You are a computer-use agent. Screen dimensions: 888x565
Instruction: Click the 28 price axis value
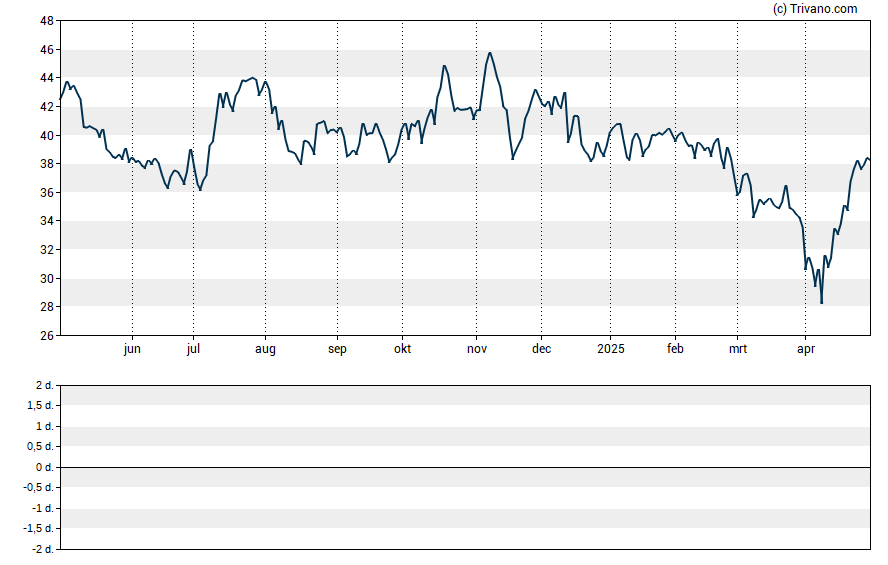pos(47,307)
